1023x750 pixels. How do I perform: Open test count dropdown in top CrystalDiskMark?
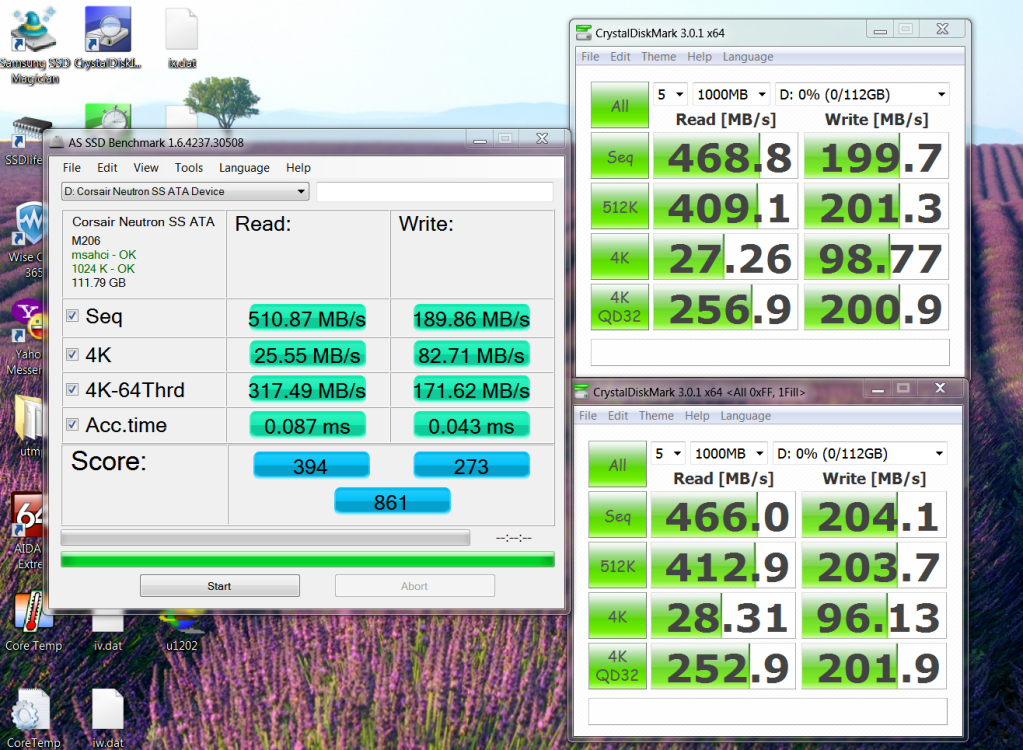point(670,95)
